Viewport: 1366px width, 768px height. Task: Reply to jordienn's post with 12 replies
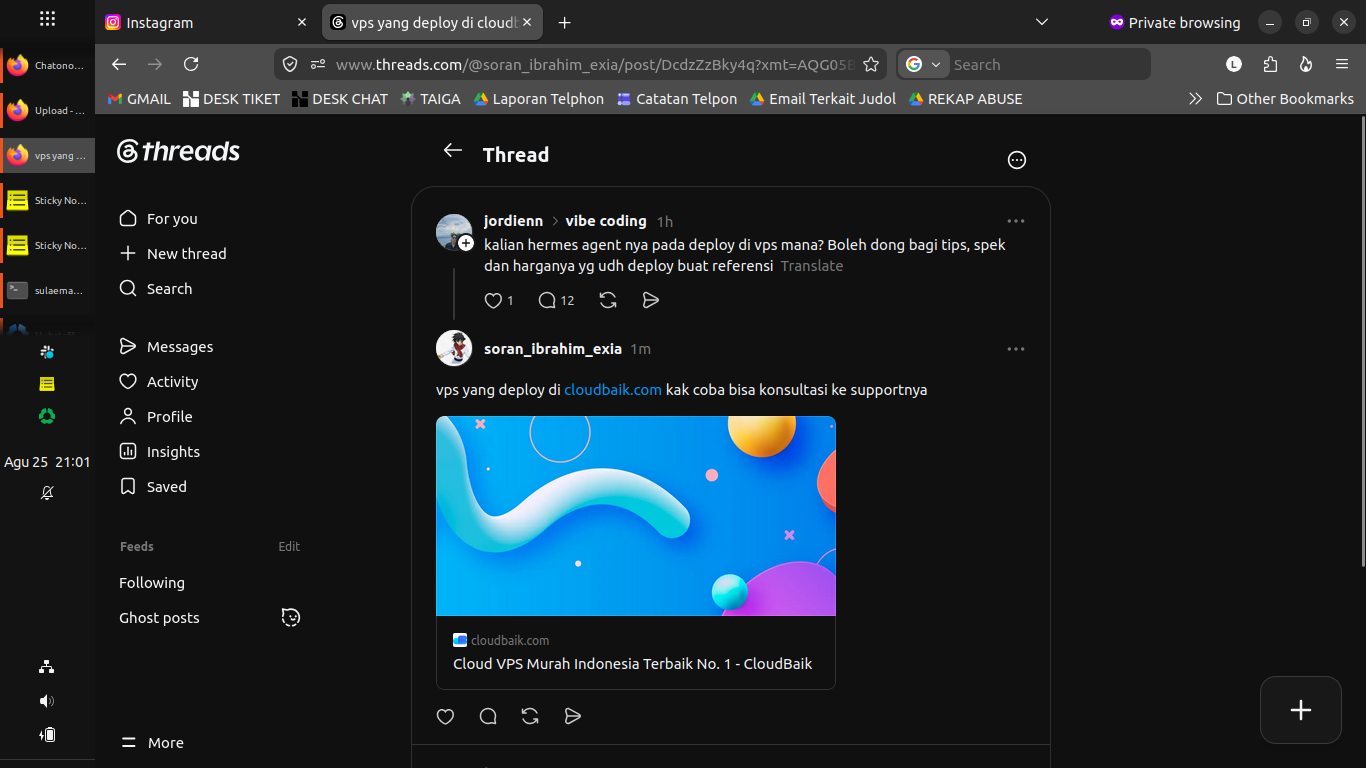click(556, 300)
